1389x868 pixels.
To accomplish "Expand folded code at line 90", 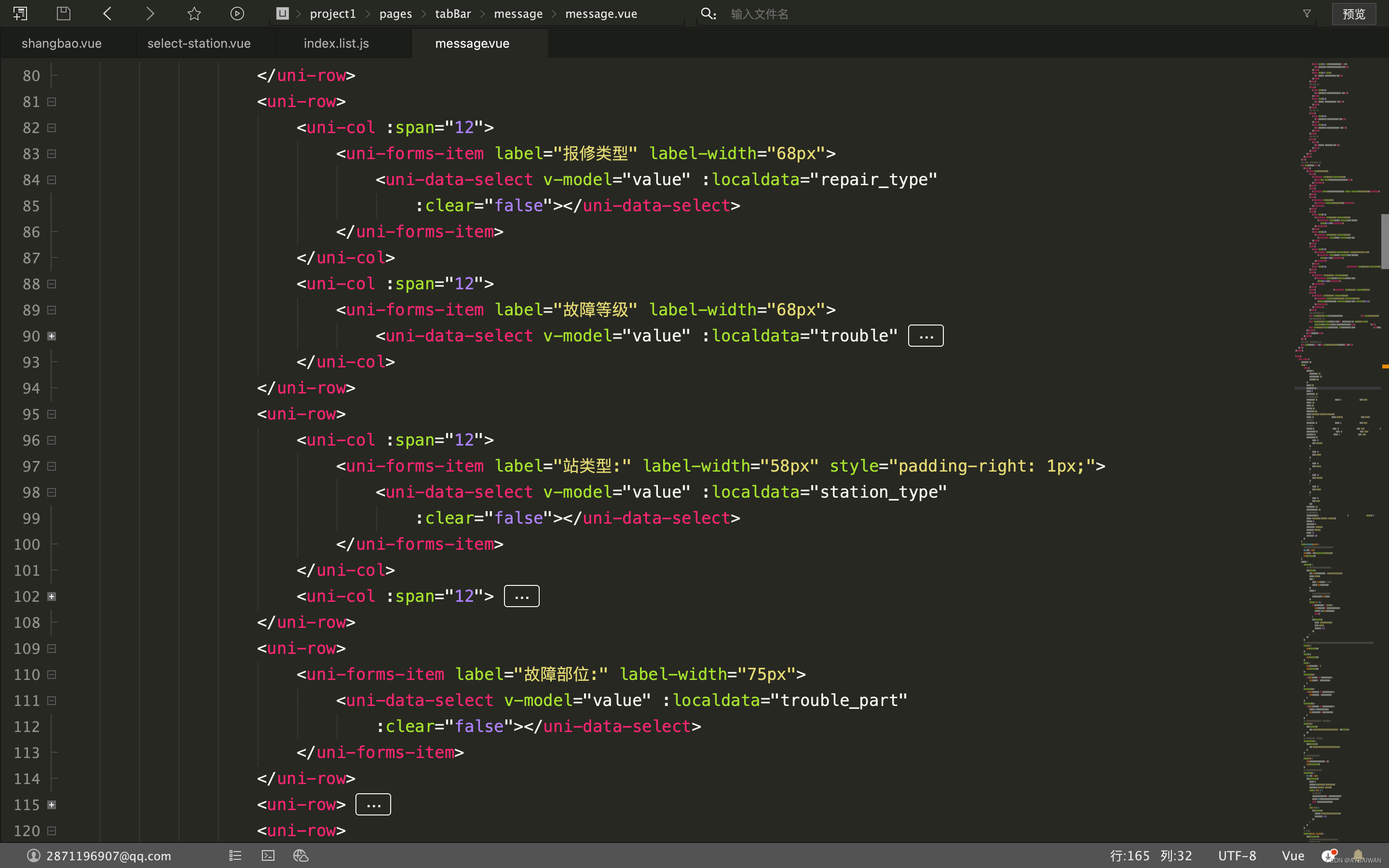I will [52, 336].
